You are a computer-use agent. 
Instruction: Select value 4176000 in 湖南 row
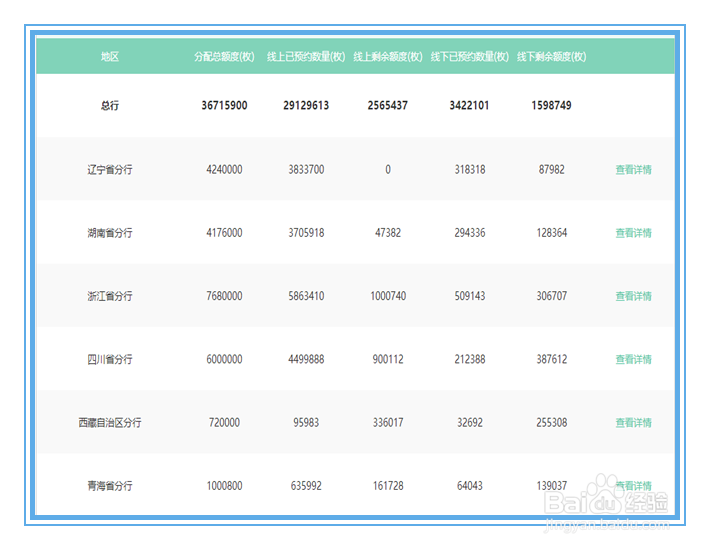point(224,233)
